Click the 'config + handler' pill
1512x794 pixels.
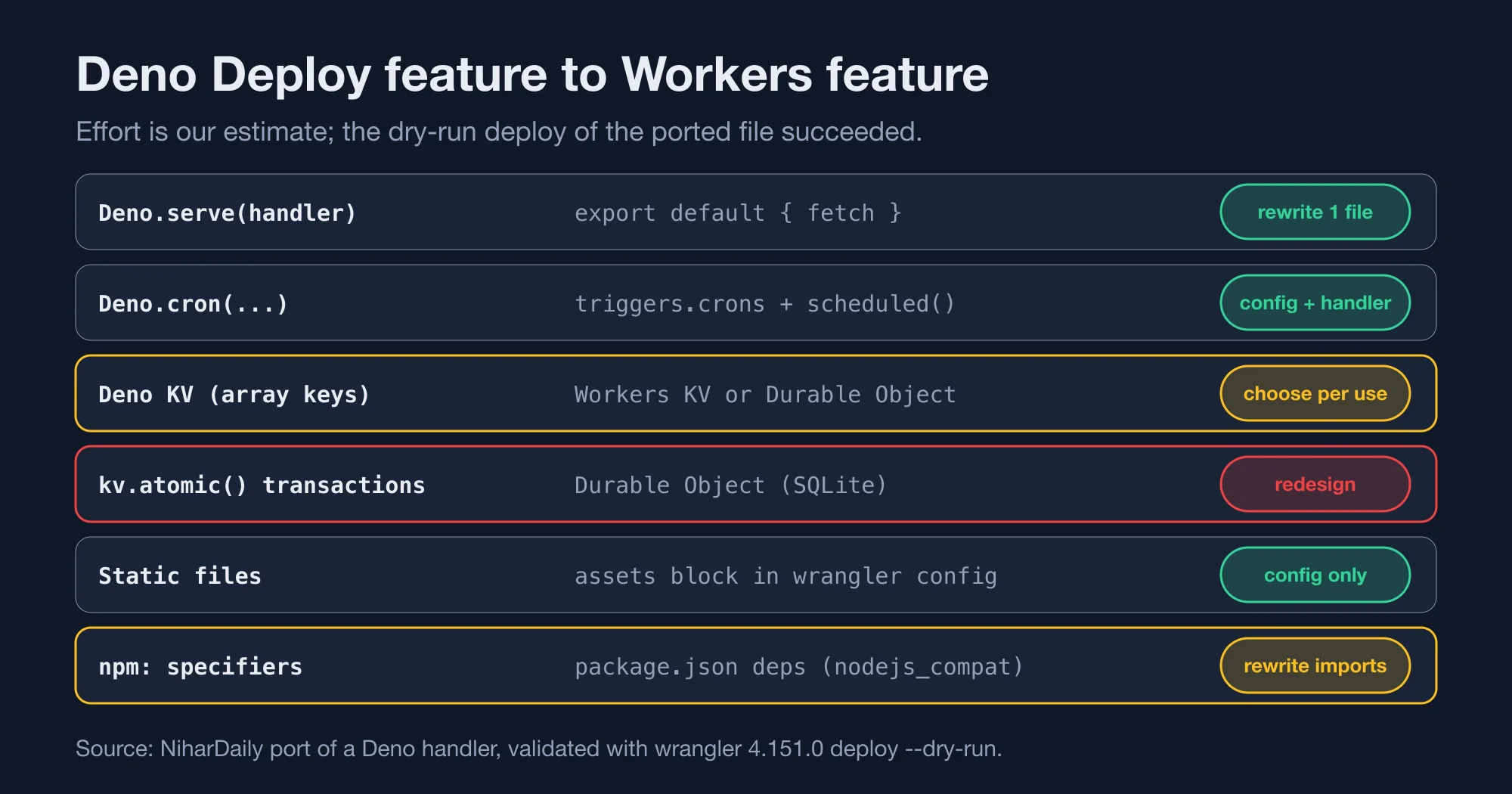point(1315,302)
